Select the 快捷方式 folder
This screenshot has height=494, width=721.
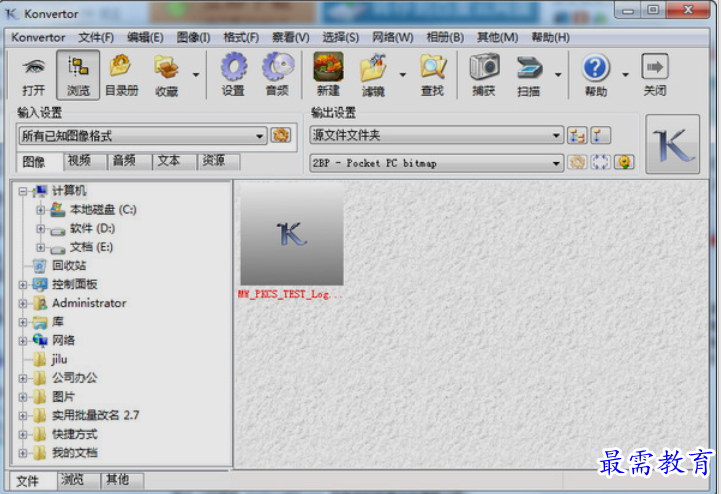pyautogui.click(x=74, y=434)
